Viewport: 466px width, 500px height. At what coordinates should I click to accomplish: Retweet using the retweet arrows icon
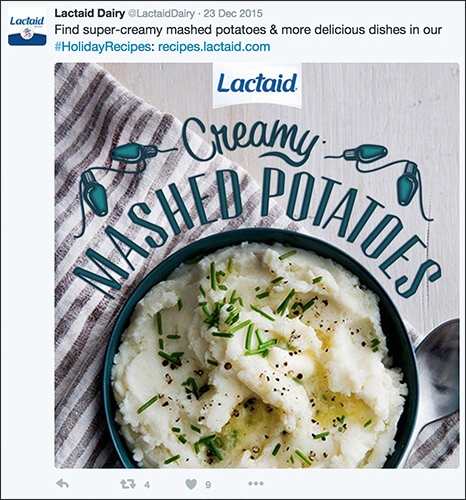[128, 484]
